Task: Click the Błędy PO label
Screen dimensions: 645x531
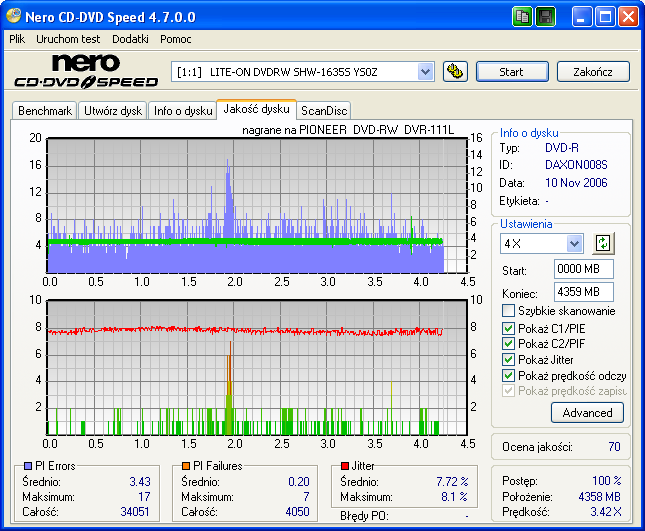Action: [364, 516]
